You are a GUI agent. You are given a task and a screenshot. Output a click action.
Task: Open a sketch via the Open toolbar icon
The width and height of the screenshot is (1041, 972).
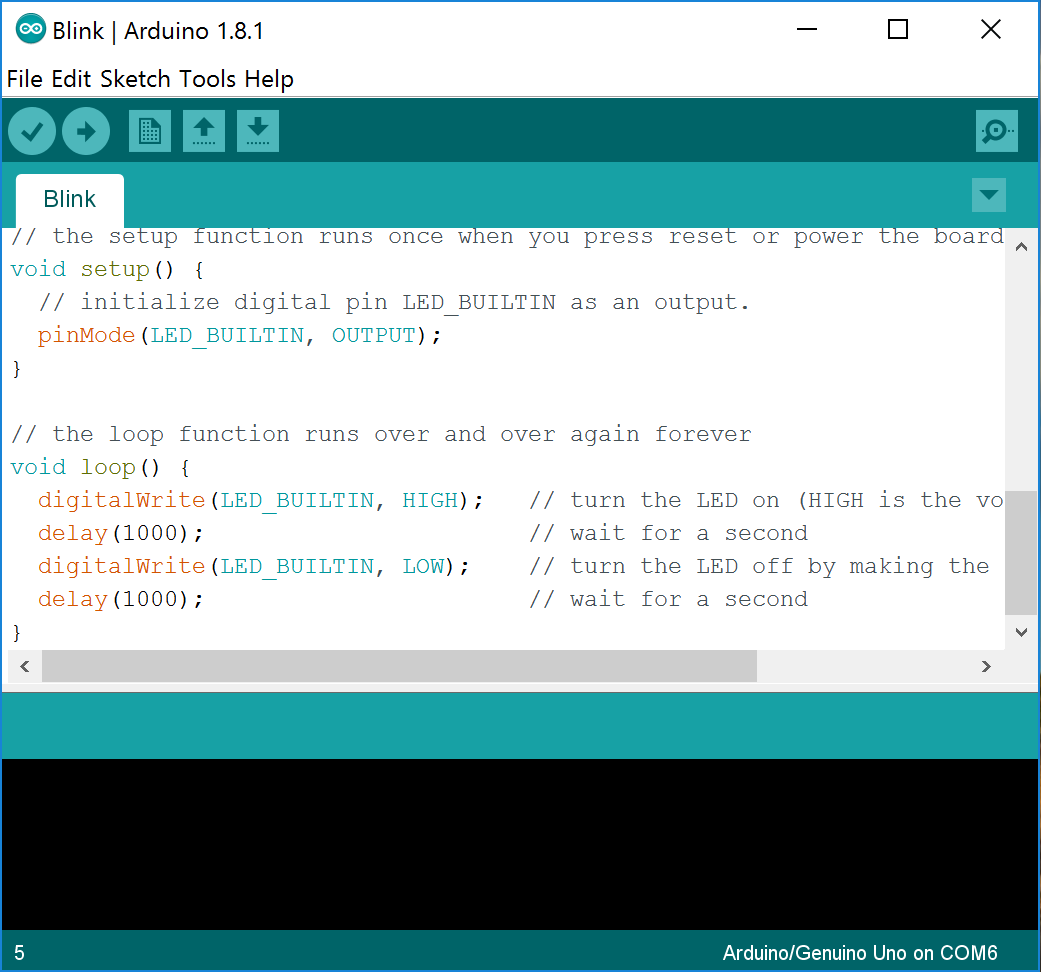click(x=203, y=130)
